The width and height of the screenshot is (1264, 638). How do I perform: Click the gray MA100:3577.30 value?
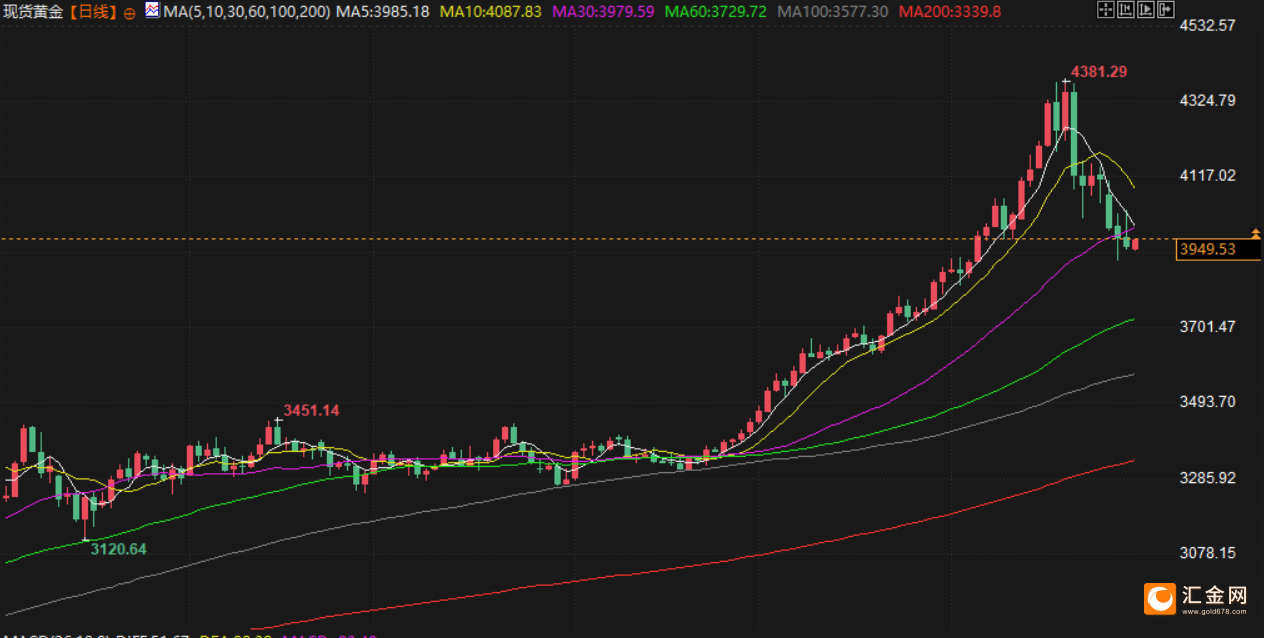pos(832,12)
